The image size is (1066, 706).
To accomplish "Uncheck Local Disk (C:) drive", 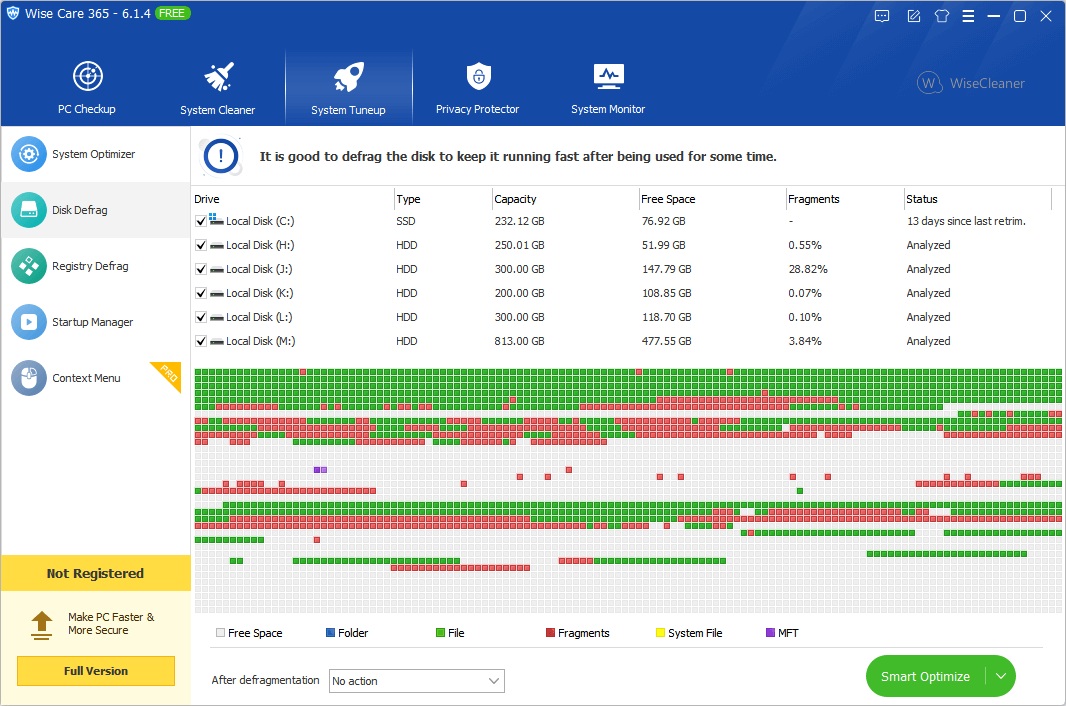I will click(198, 220).
